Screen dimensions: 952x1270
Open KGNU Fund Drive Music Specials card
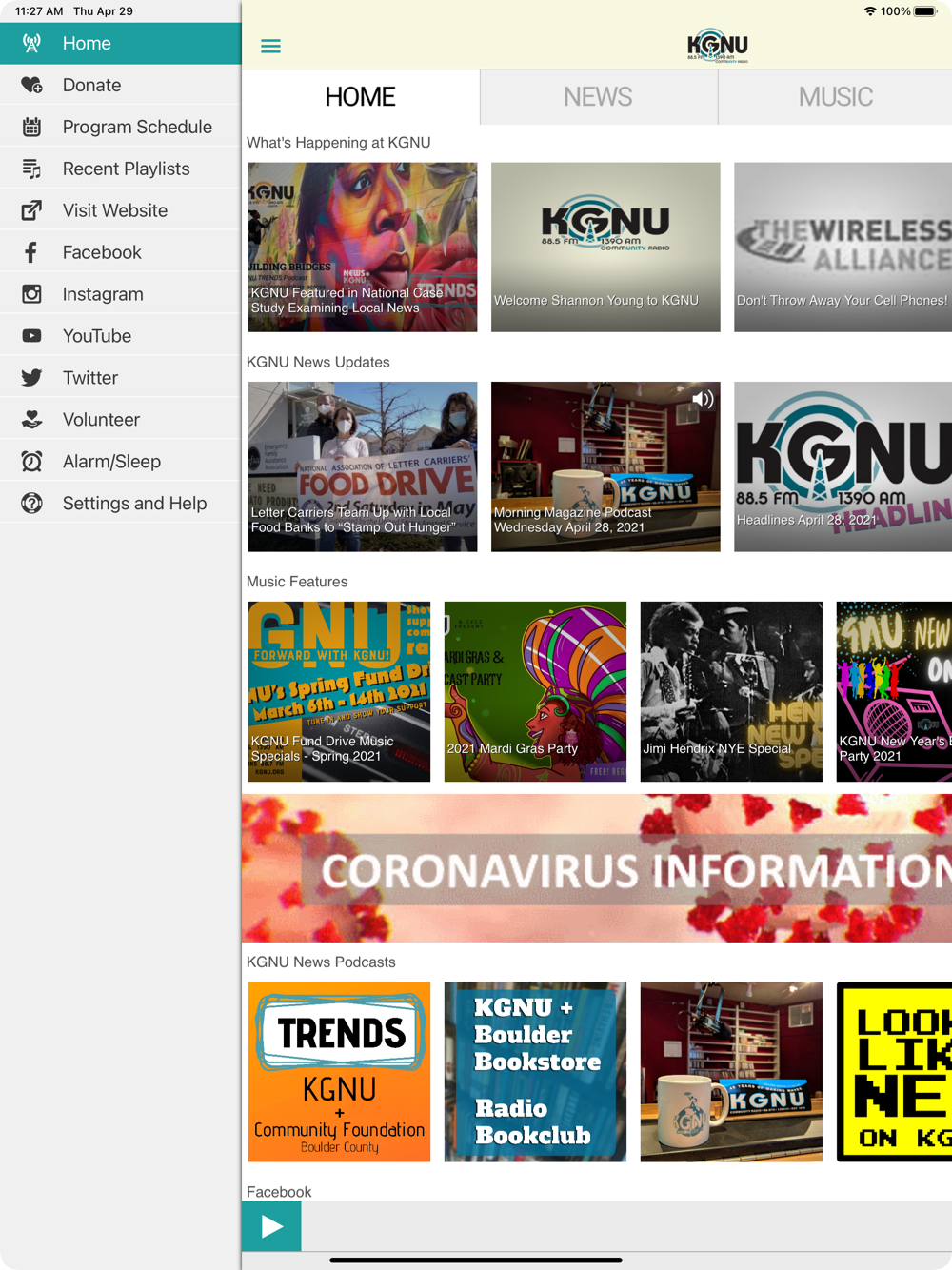339,692
